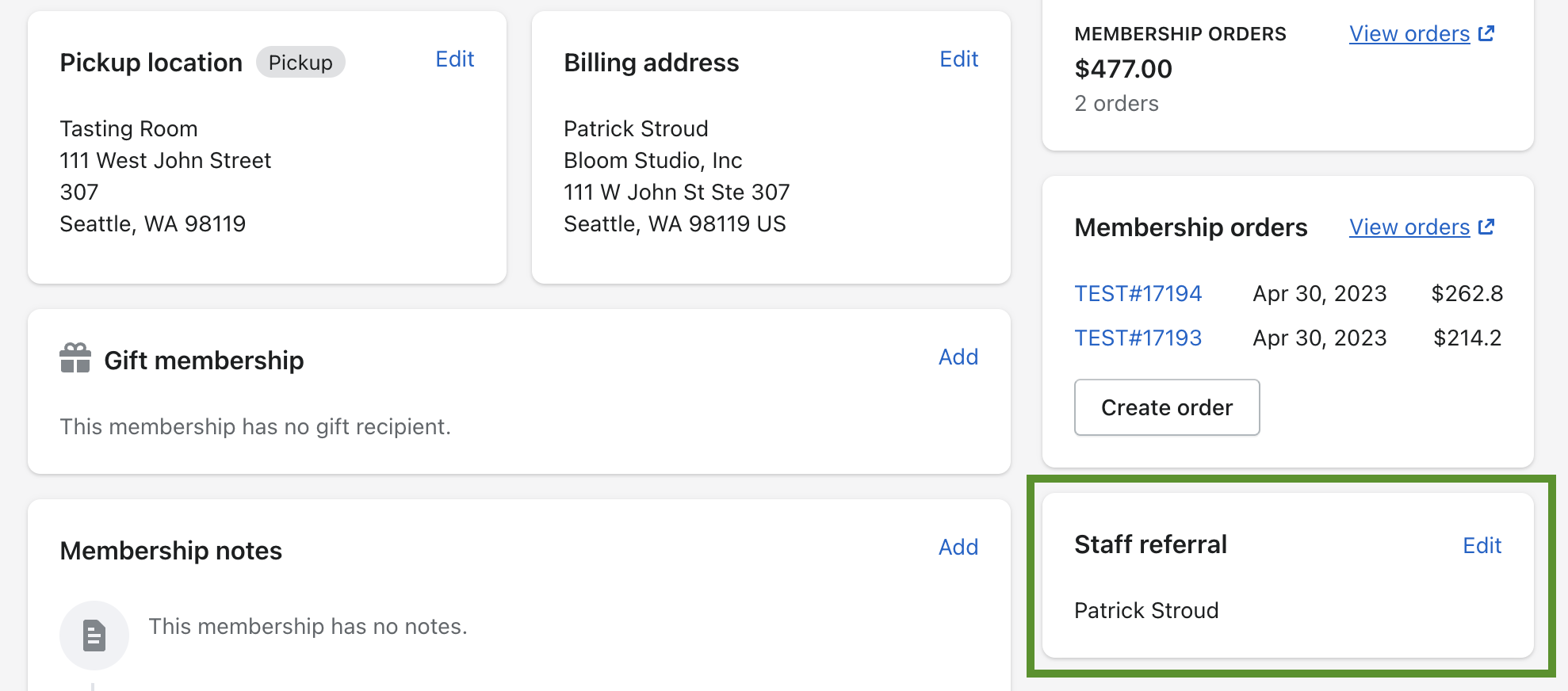Select the $477.00 membership orders total
1568x691 pixels.
[1122, 69]
